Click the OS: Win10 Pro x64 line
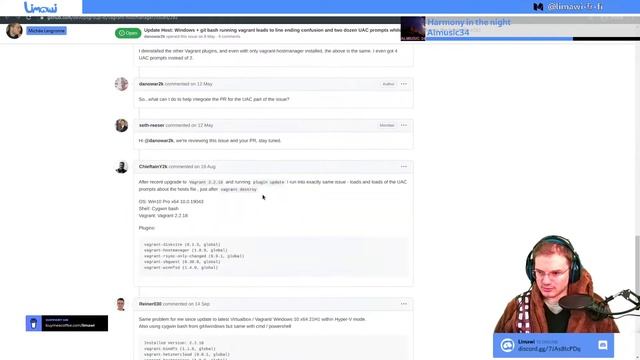Image resolution: width=640 pixels, height=360 pixels. [171, 202]
